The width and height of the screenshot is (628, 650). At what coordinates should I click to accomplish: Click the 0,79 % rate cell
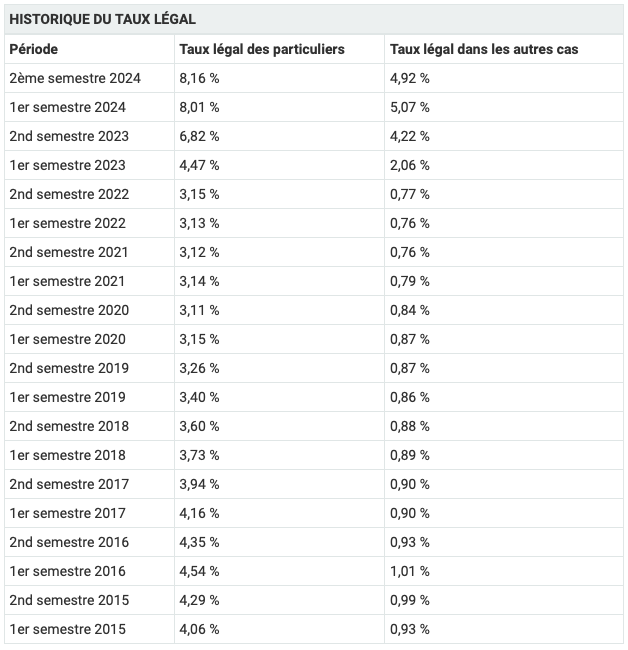coord(409,281)
